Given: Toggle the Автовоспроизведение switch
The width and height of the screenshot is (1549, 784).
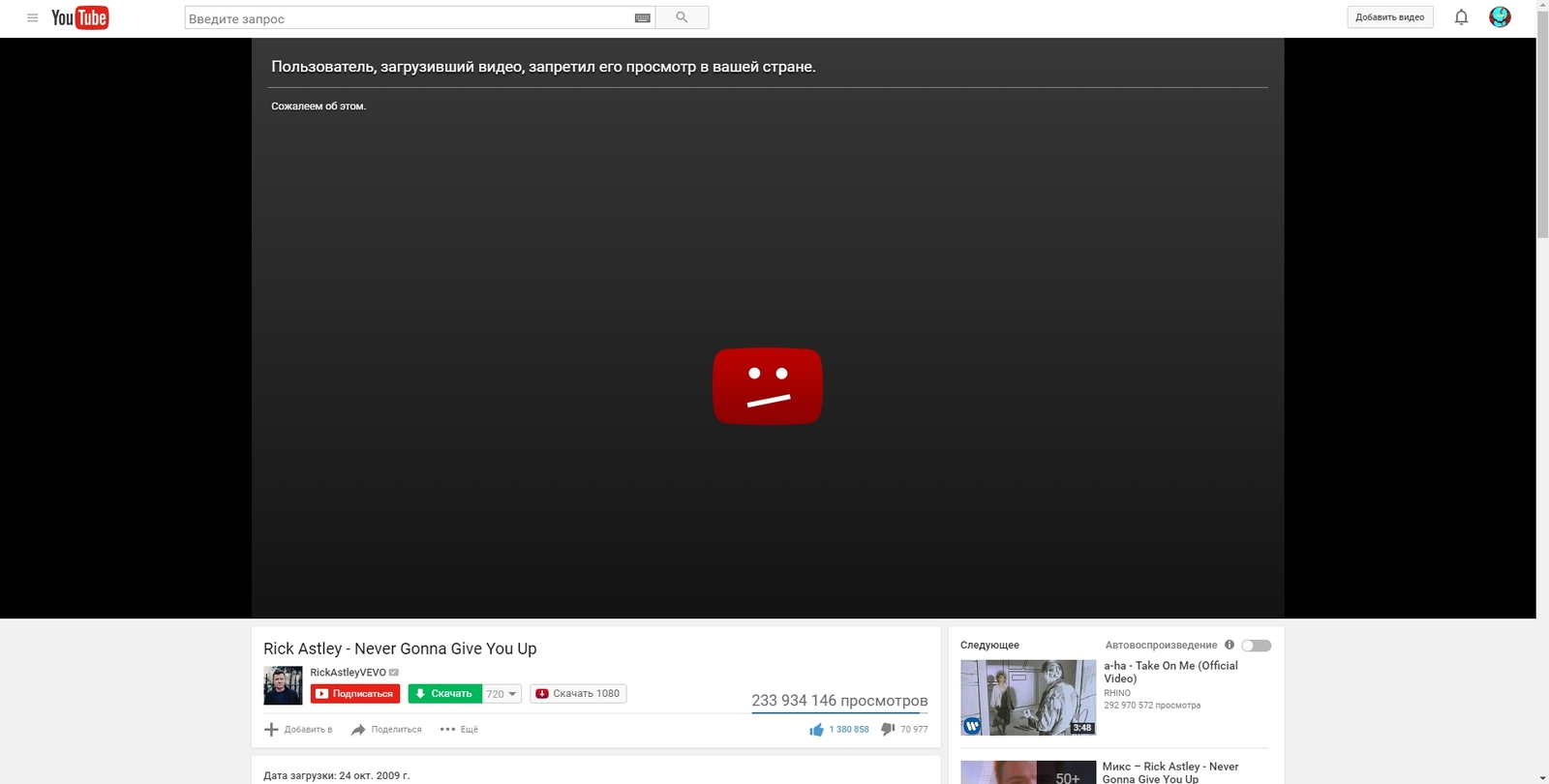Looking at the screenshot, I should click(1257, 646).
